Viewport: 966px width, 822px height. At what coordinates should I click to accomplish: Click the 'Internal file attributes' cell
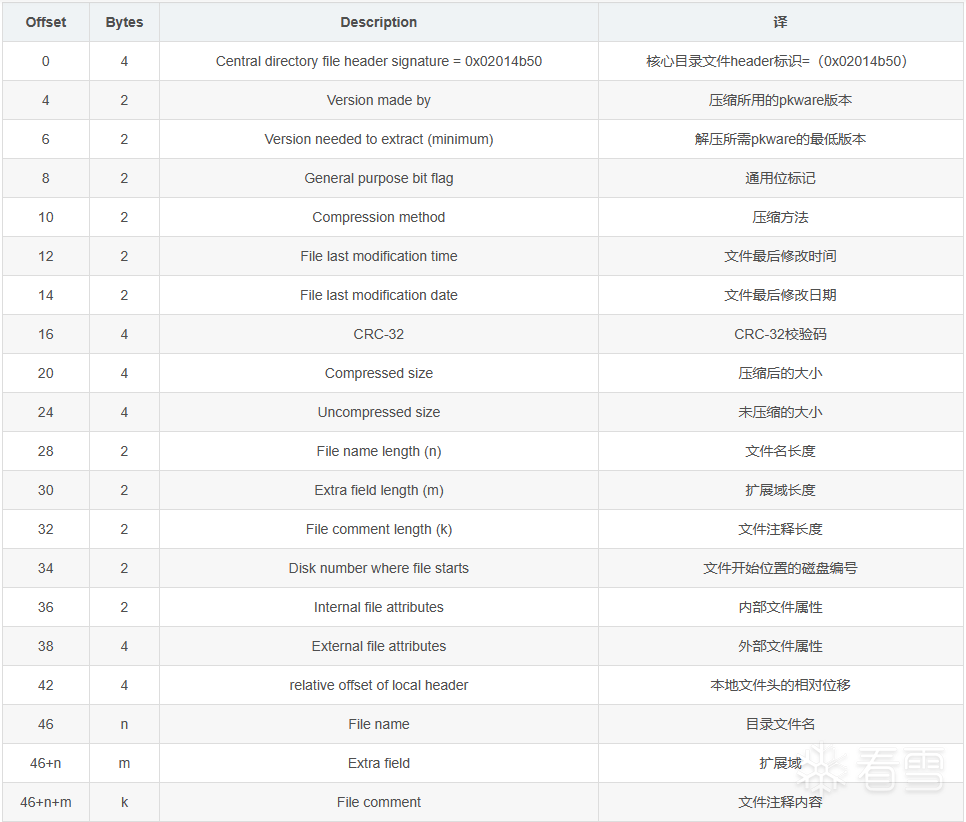[x=379, y=608]
